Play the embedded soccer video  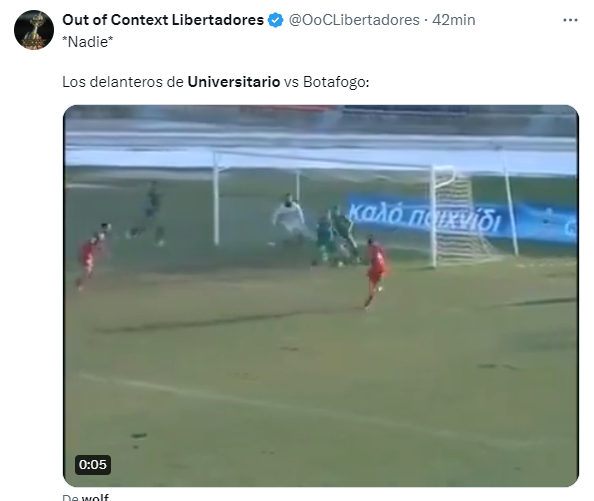click(320, 296)
